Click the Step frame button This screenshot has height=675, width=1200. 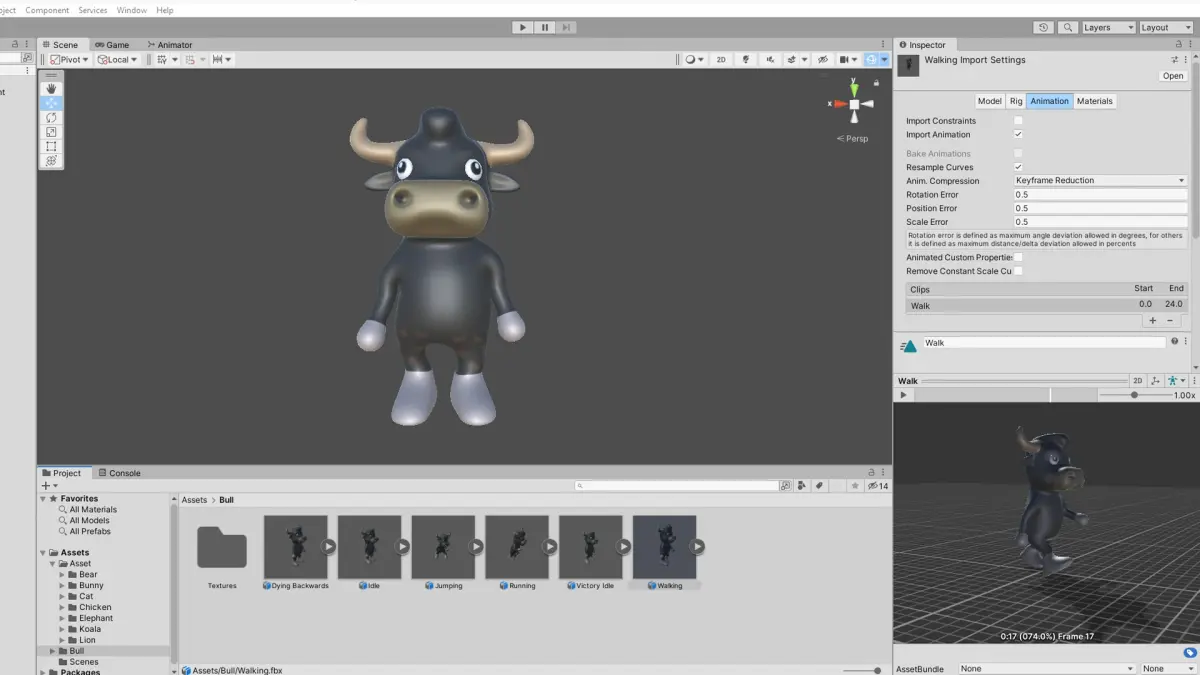pyautogui.click(x=566, y=27)
